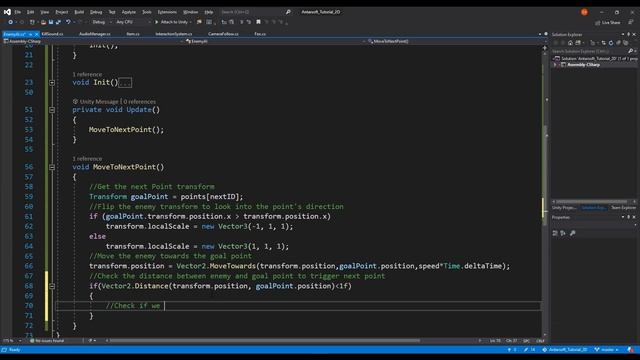Image resolution: width=640 pixels, height=360 pixels.
Task: Switch to the Team Explorer panel tab
Action: pos(623,208)
